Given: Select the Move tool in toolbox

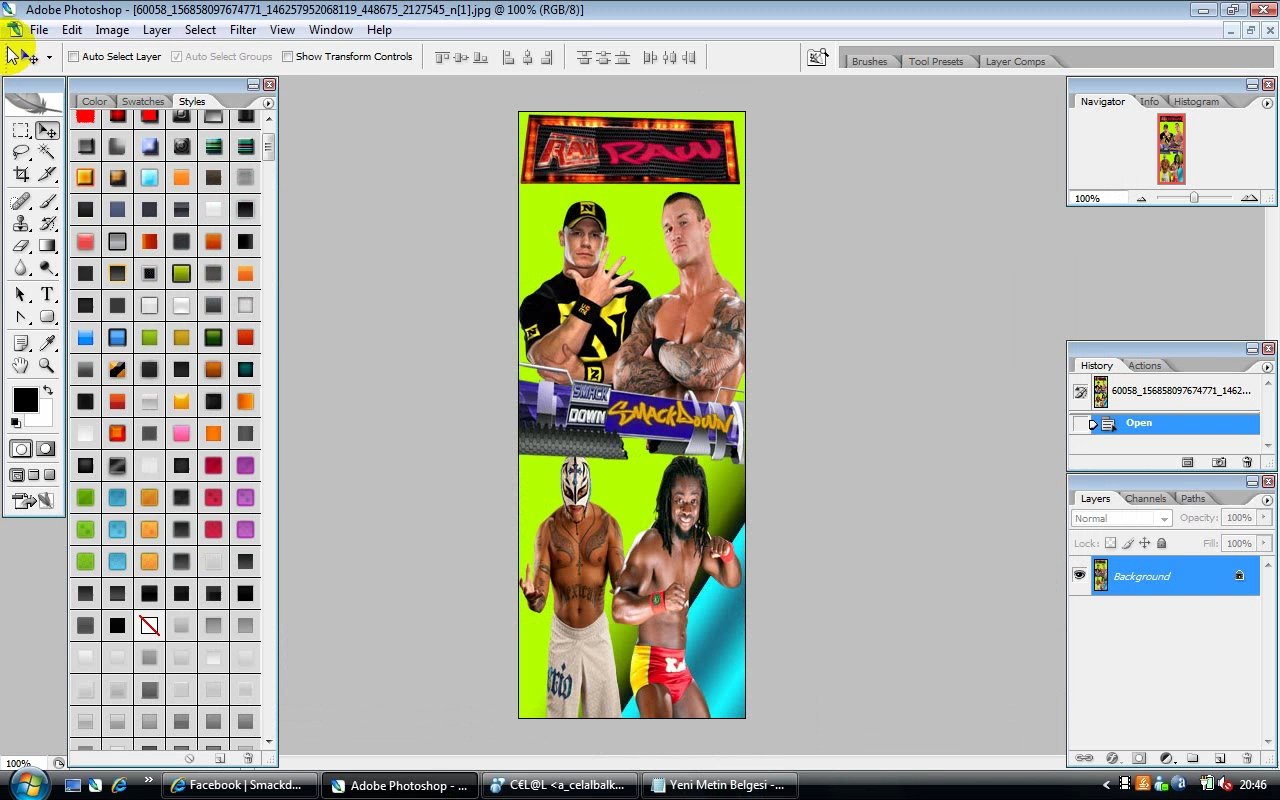Looking at the screenshot, I should click(47, 130).
